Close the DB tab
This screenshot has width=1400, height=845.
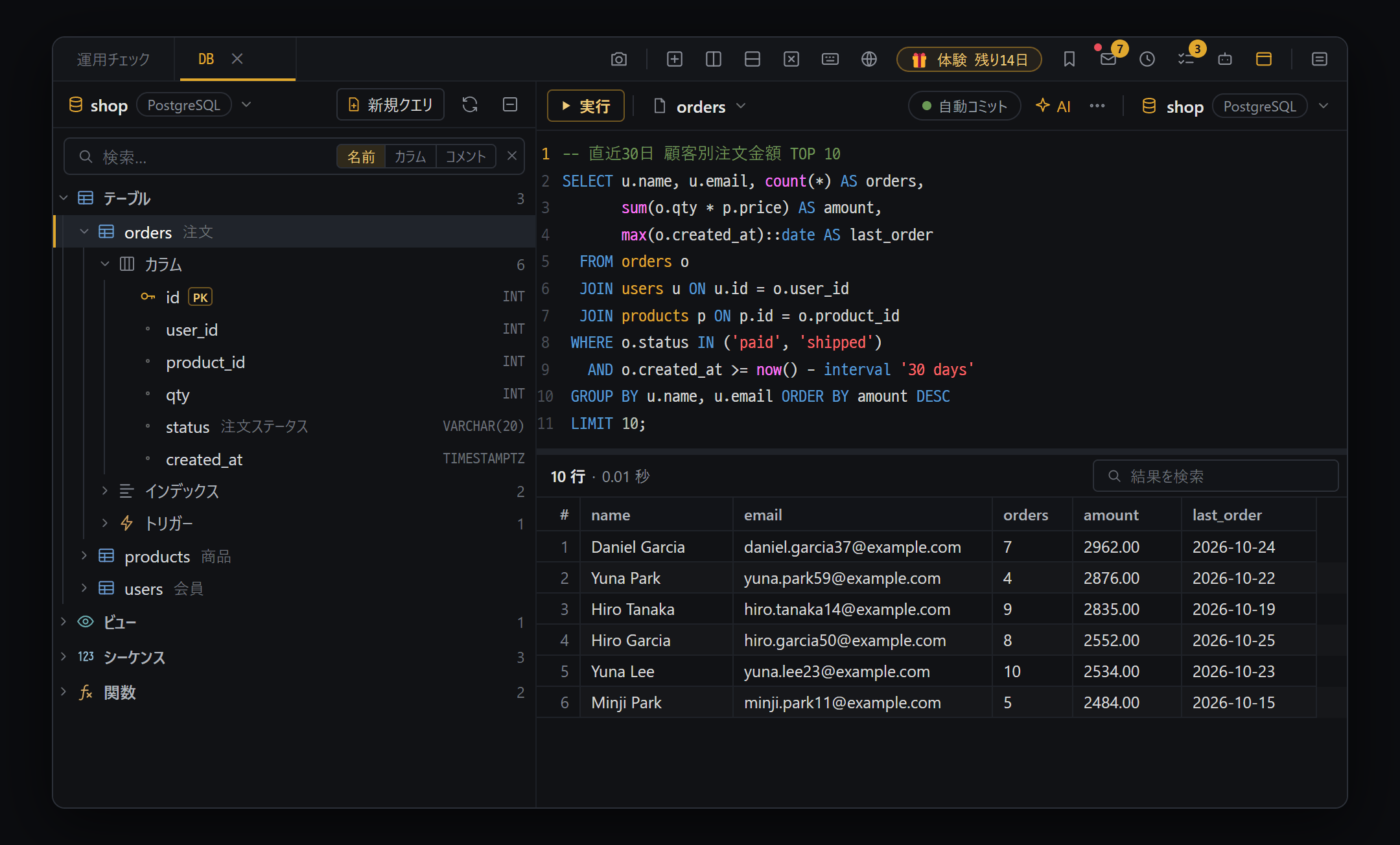[237, 59]
